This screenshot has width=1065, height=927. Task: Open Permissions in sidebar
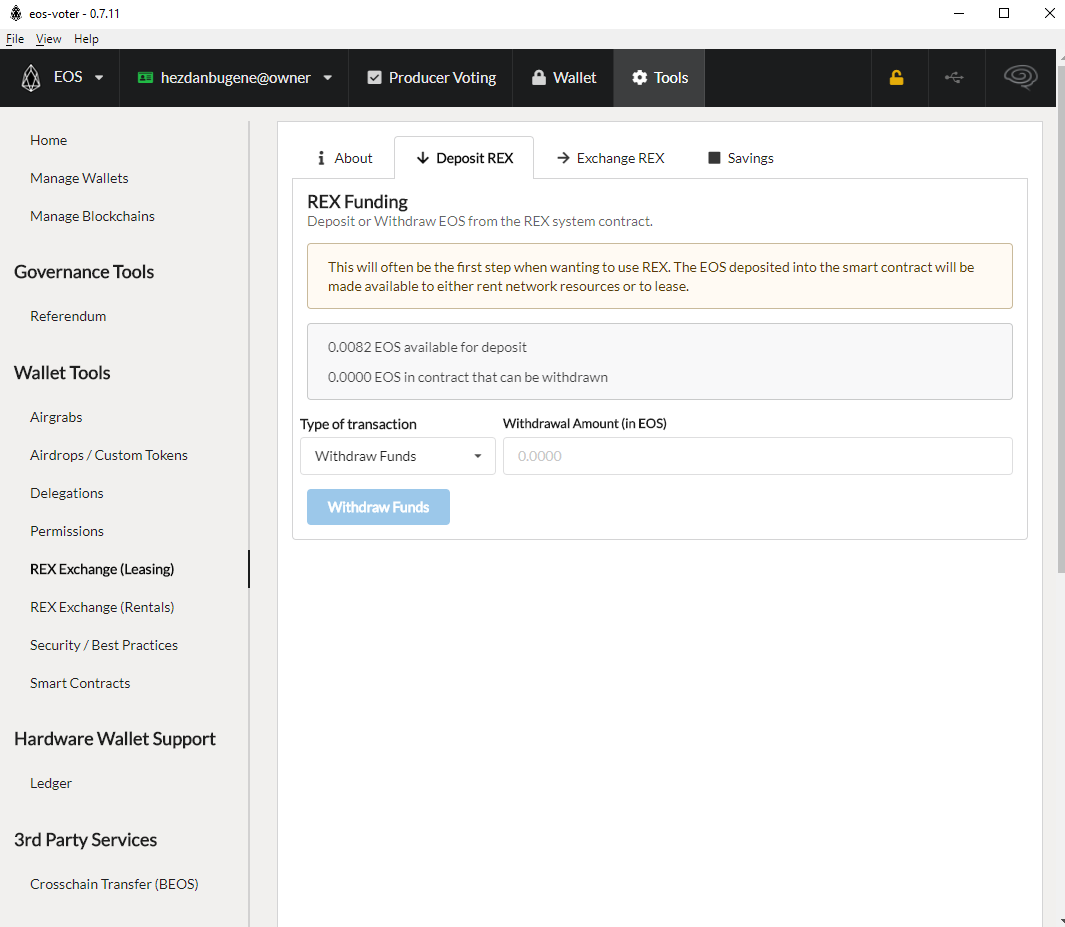pos(67,531)
